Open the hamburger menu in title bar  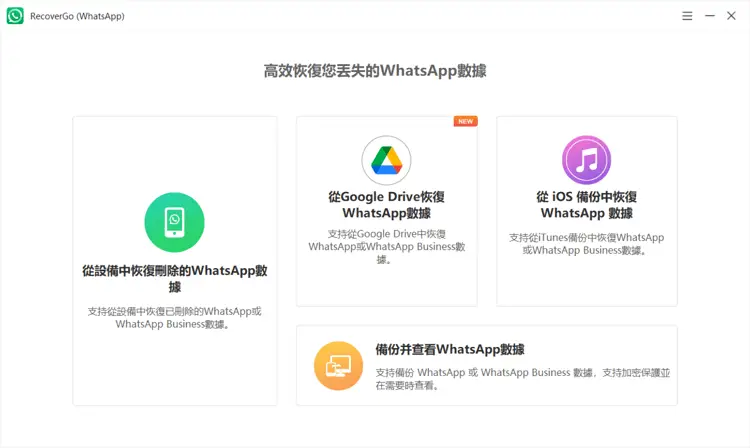[687, 16]
